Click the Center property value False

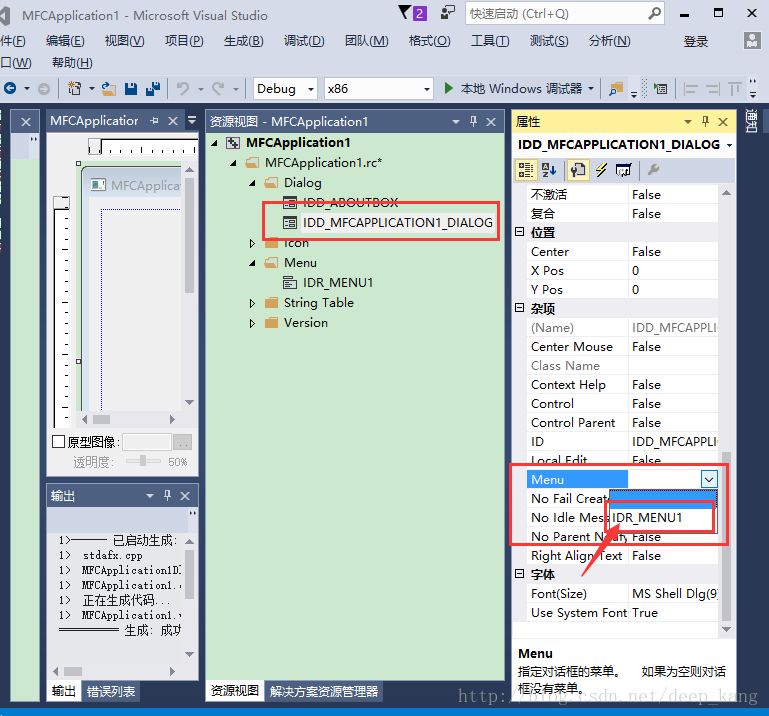(x=673, y=252)
